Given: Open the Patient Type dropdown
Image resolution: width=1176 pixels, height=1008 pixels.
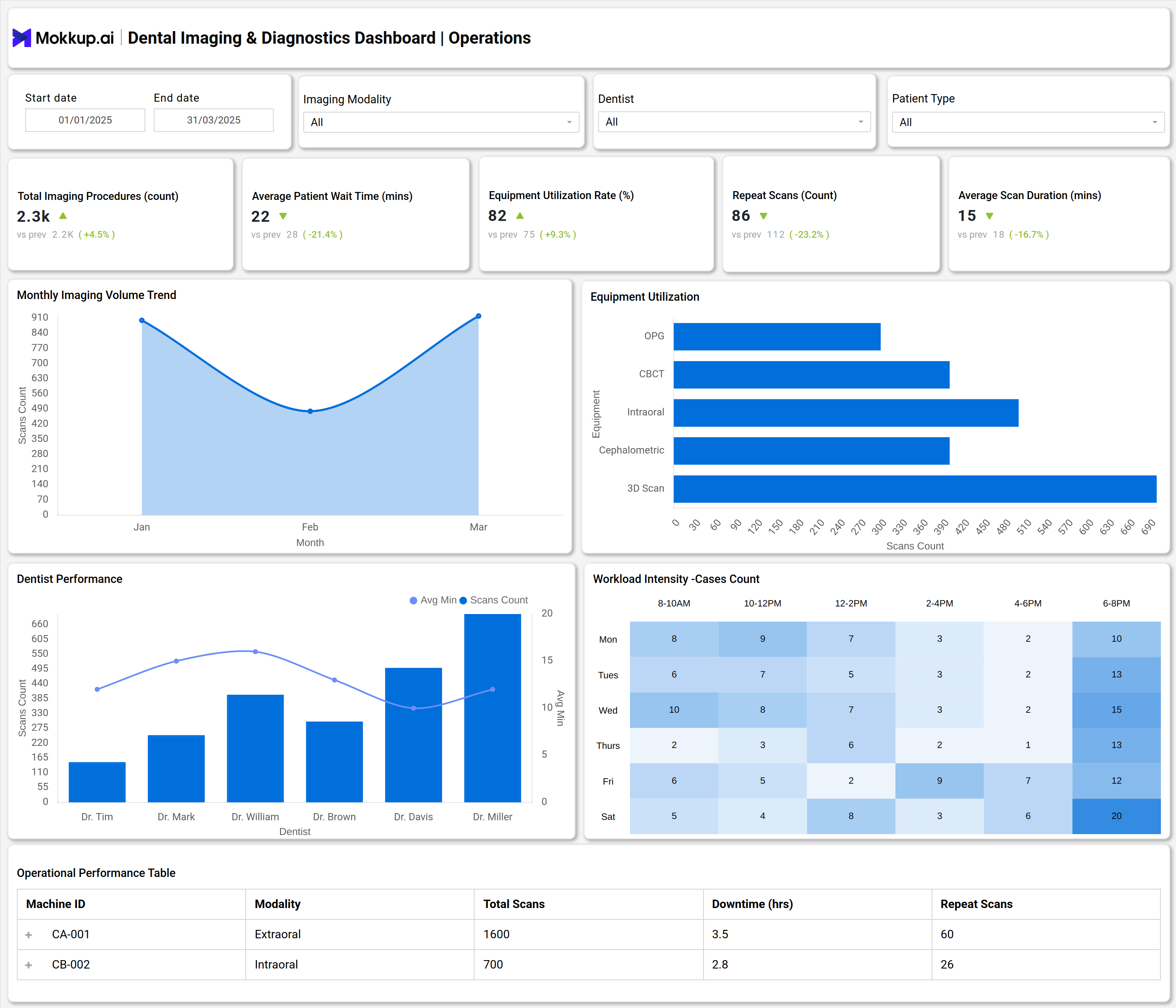Looking at the screenshot, I should (x=1028, y=122).
